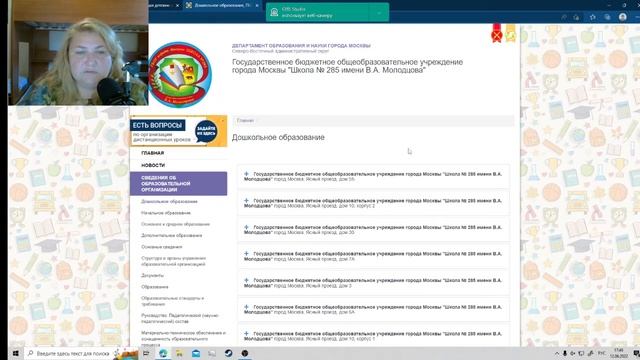Switch the РУС keyboard language indicator
The height and width of the screenshot is (360, 640).
pos(602,353)
